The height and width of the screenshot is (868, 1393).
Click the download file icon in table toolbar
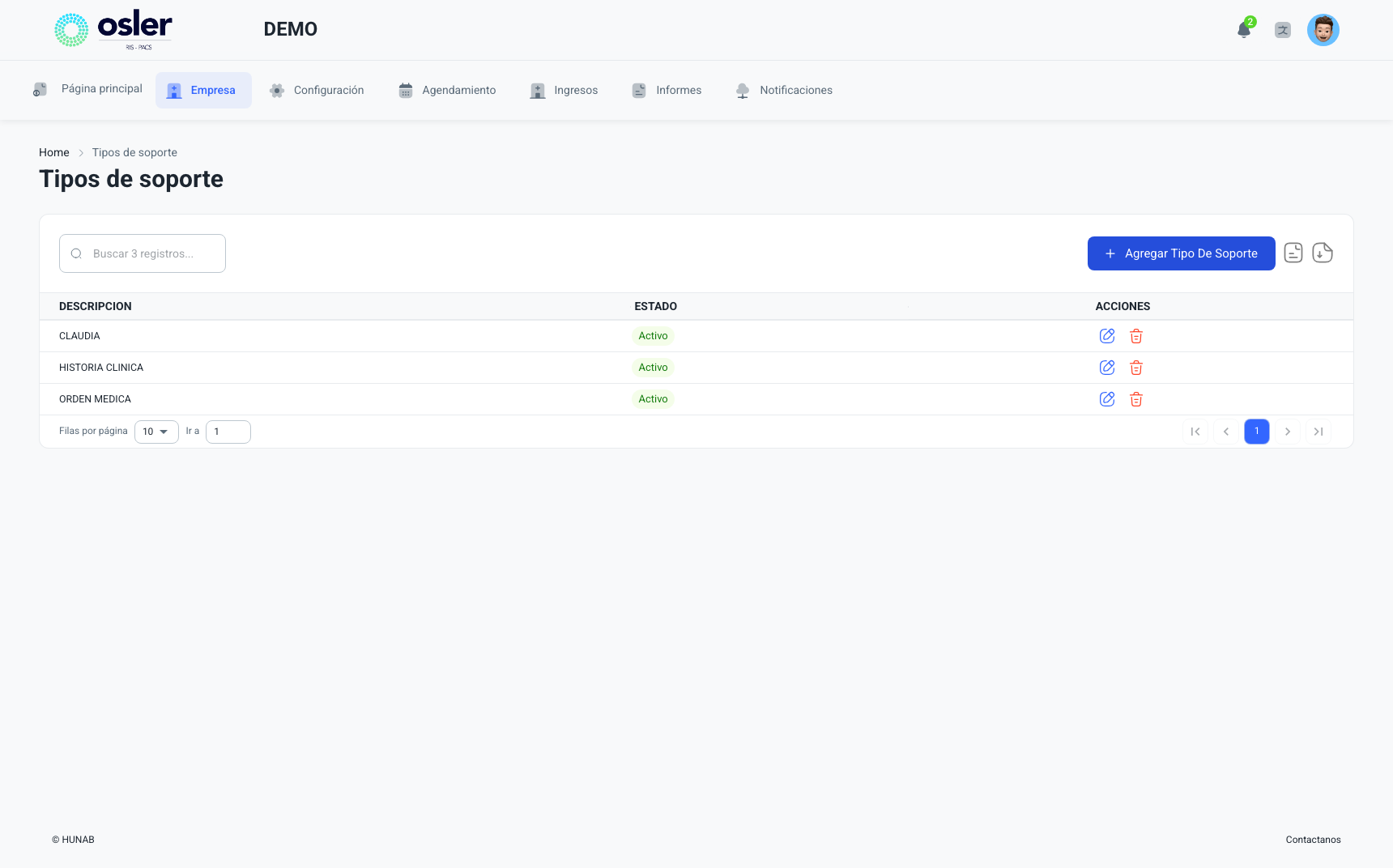point(1323,253)
